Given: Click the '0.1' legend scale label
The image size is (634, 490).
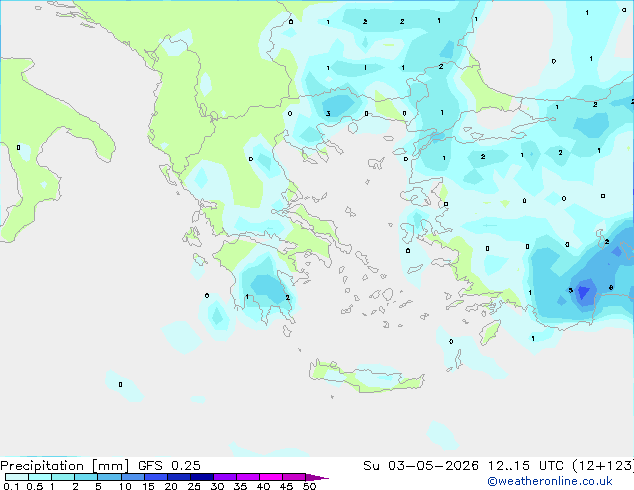Looking at the screenshot, I should [x=11, y=486].
